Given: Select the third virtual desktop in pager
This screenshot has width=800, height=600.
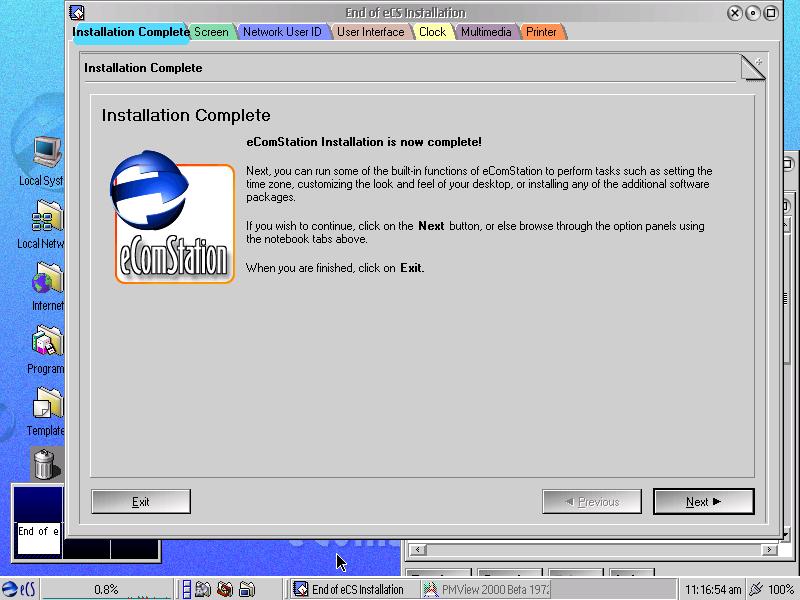Looking at the screenshot, I should tap(134, 549).
